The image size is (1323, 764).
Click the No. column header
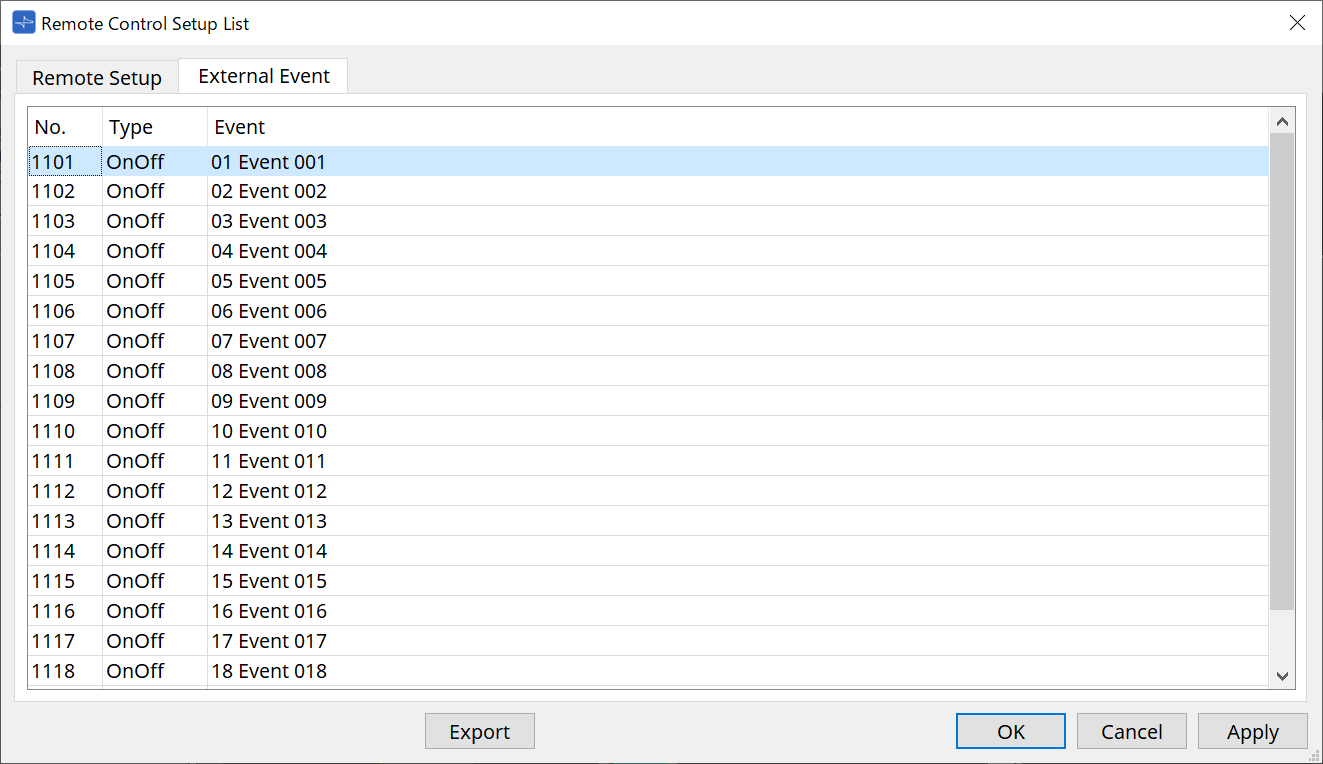[x=50, y=127]
